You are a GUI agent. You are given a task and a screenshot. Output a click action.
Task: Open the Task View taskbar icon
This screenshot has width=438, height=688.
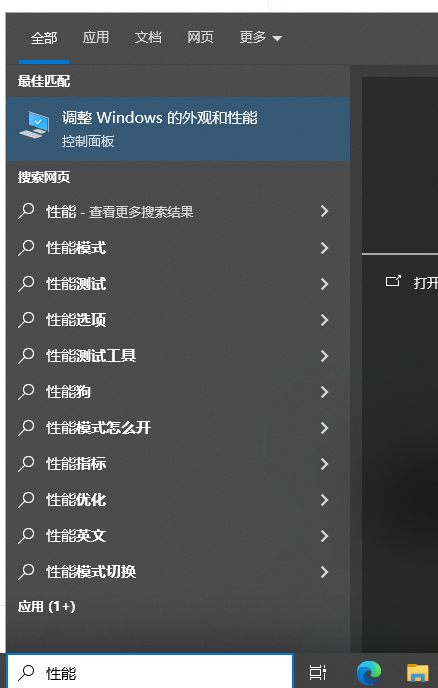click(x=318, y=672)
